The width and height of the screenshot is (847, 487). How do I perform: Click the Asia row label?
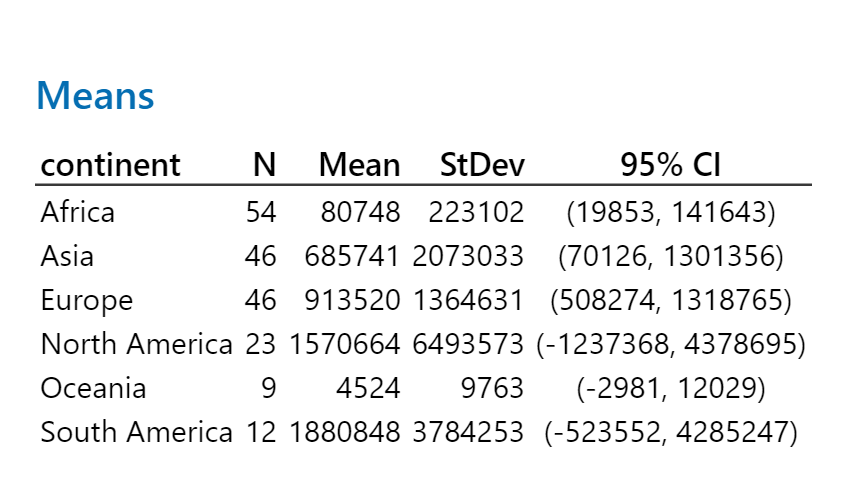pos(67,256)
